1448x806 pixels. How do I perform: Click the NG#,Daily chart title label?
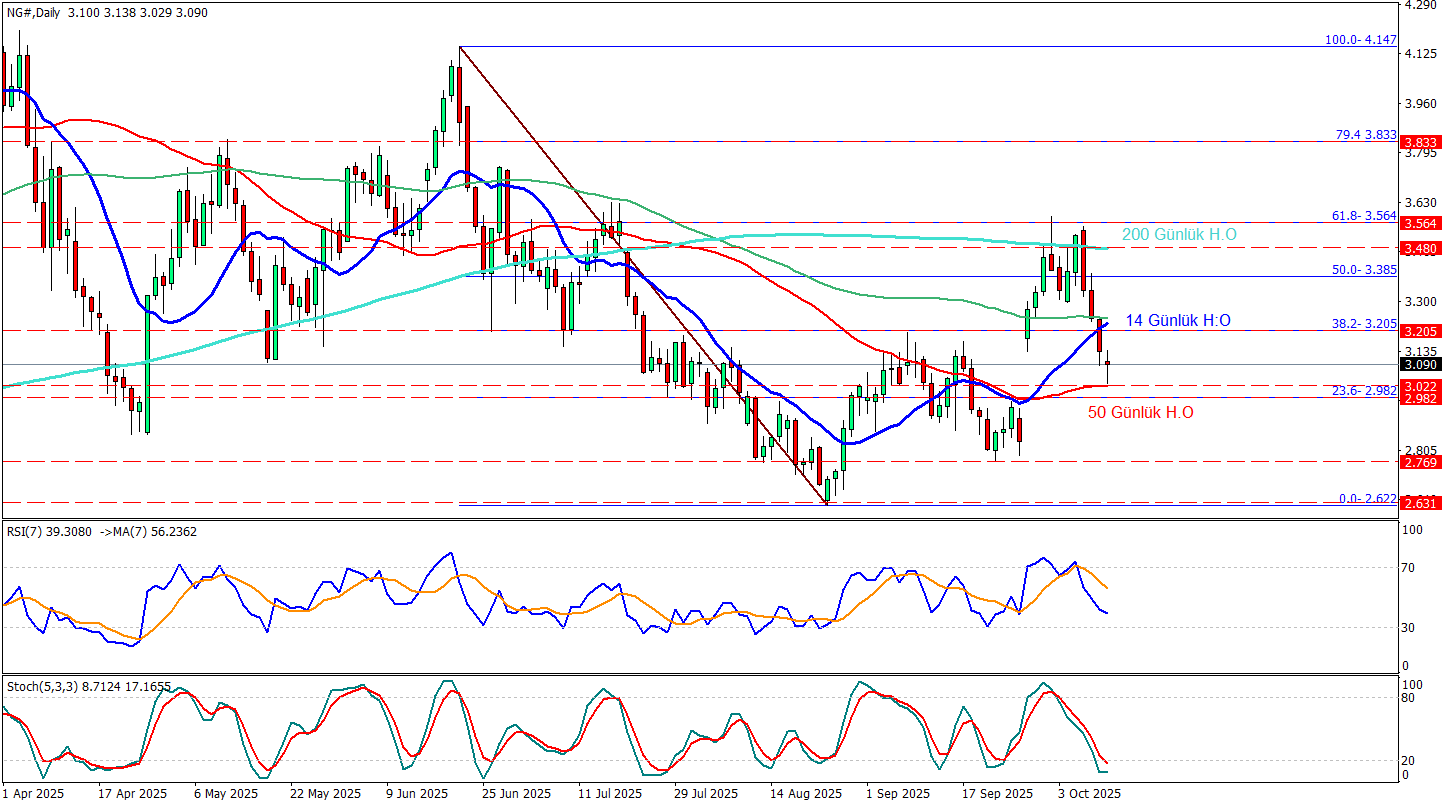pos(36,9)
